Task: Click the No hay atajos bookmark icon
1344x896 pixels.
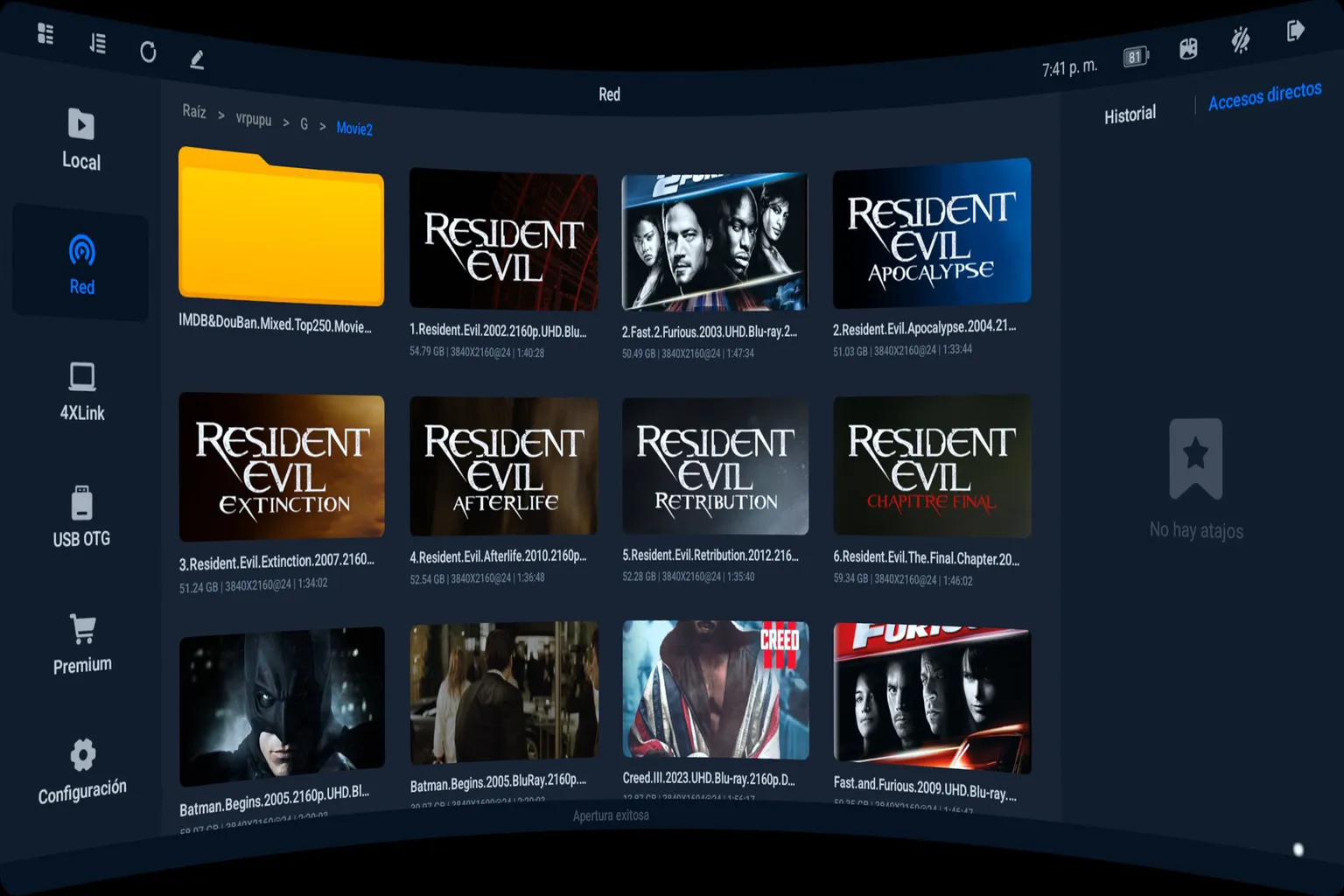Action: (x=1195, y=458)
